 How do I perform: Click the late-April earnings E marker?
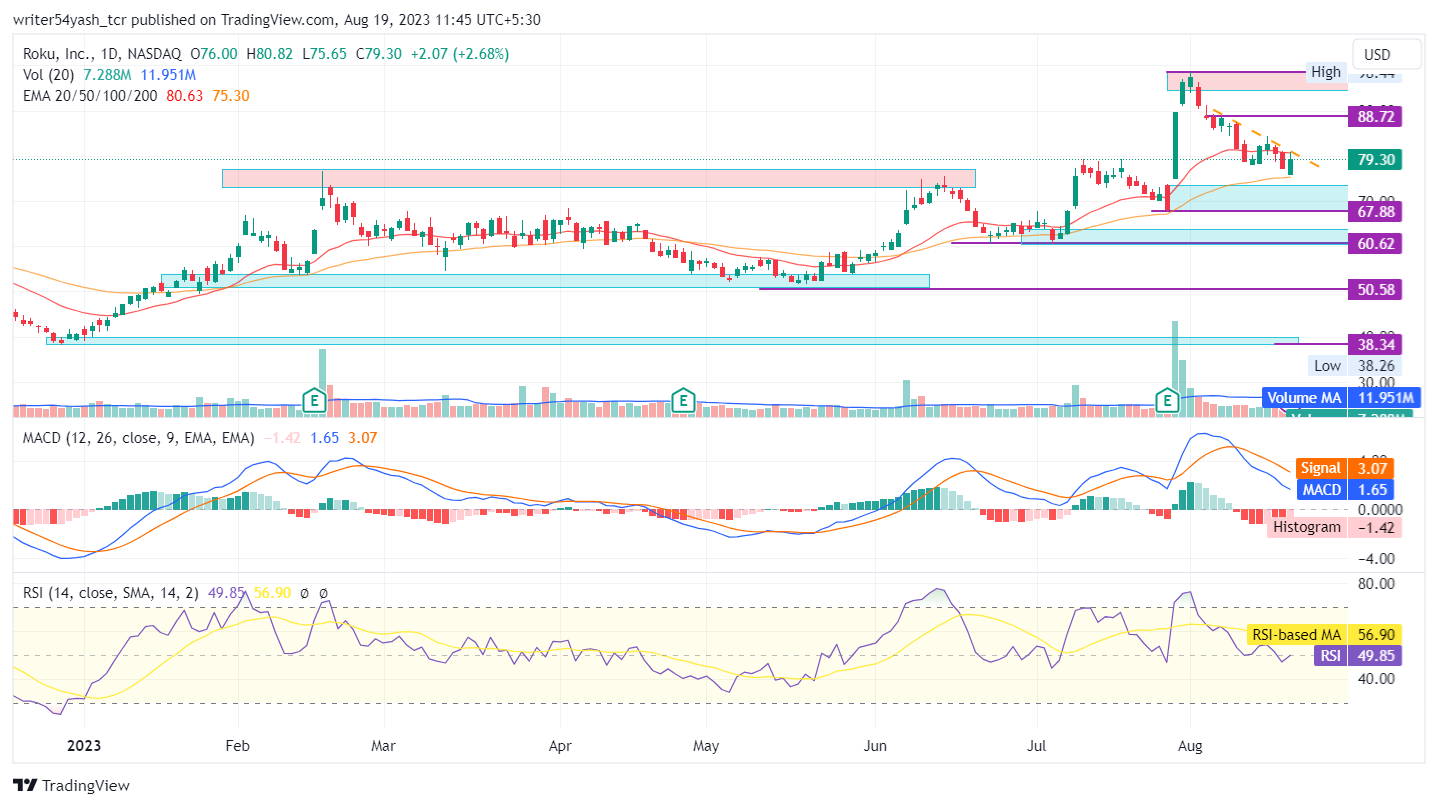pos(683,401)
